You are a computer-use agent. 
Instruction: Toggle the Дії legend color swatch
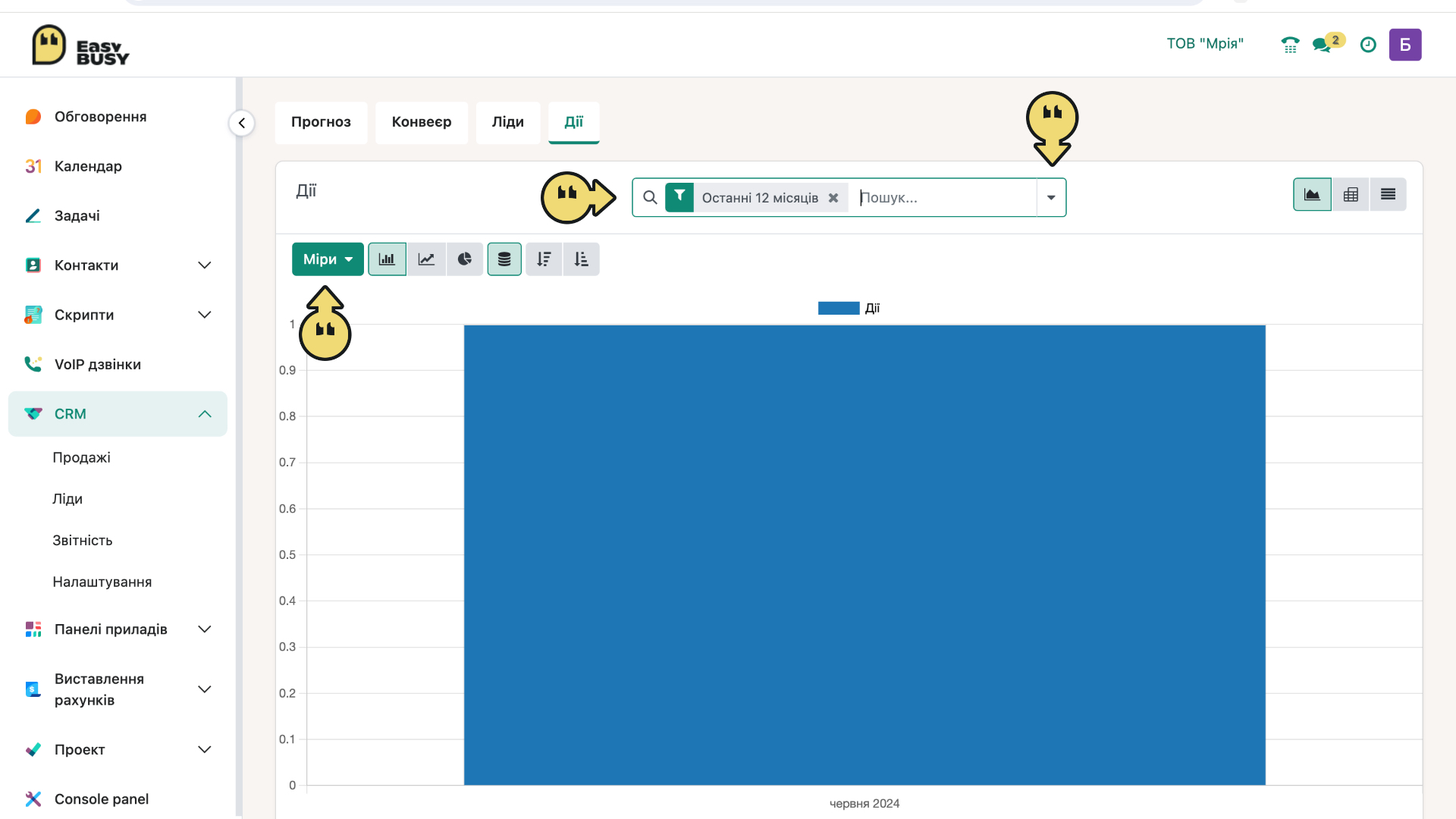pos(839,308)
